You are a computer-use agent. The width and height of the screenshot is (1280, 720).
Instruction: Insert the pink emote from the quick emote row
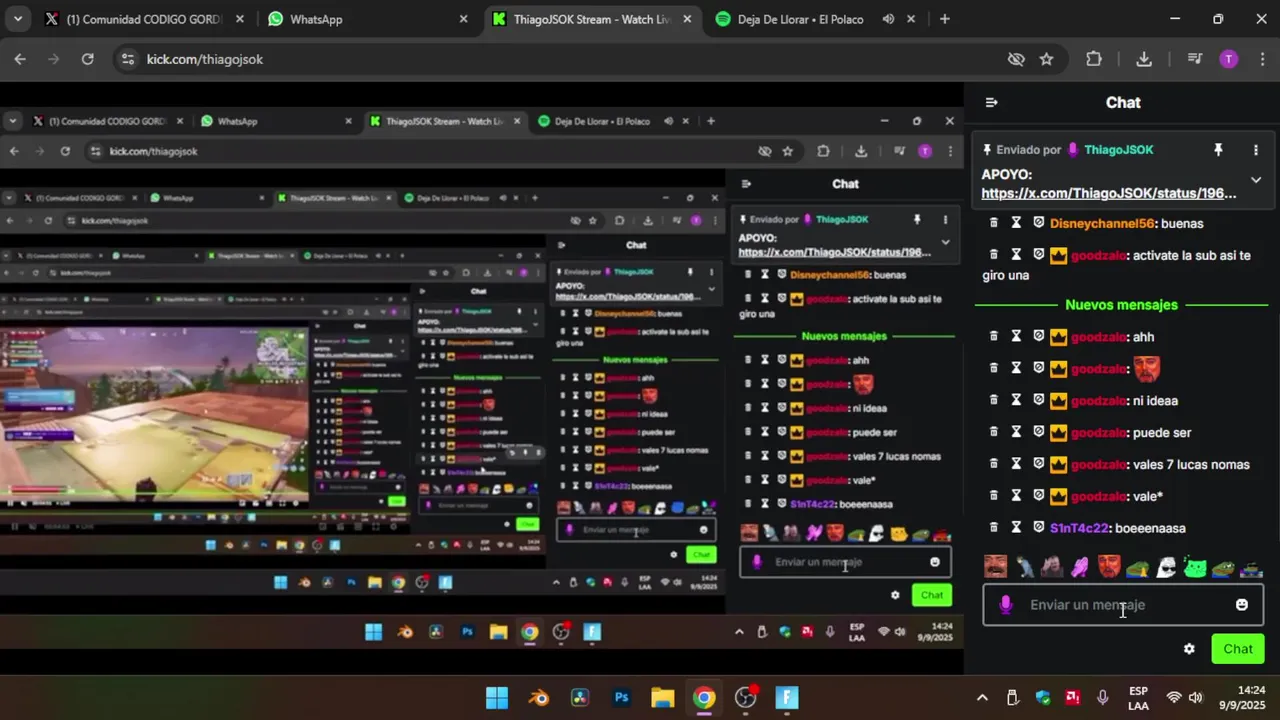[1080, 568]
